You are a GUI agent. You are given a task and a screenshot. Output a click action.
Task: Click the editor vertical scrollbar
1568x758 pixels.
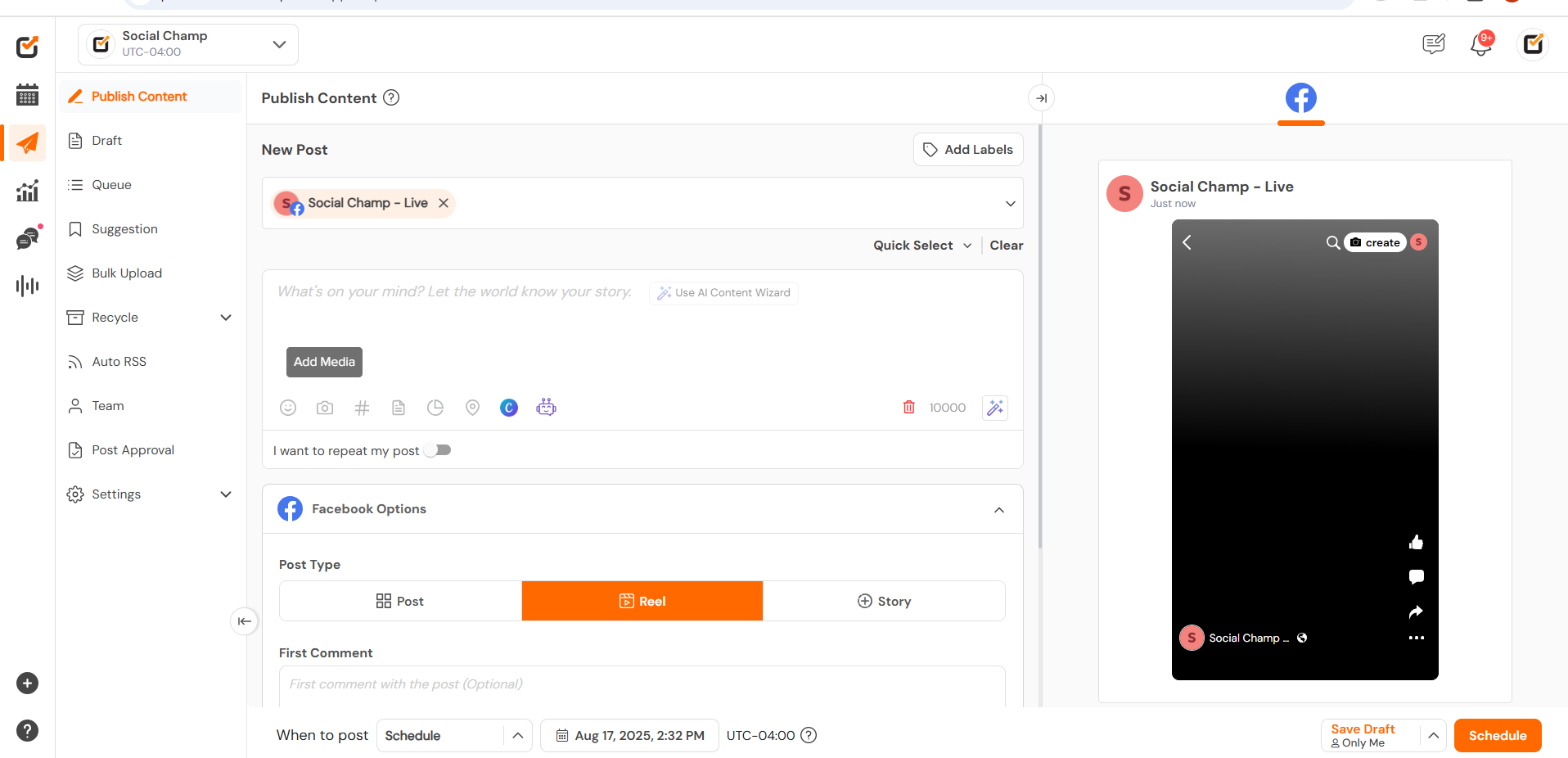click(x=1039, y=336)
